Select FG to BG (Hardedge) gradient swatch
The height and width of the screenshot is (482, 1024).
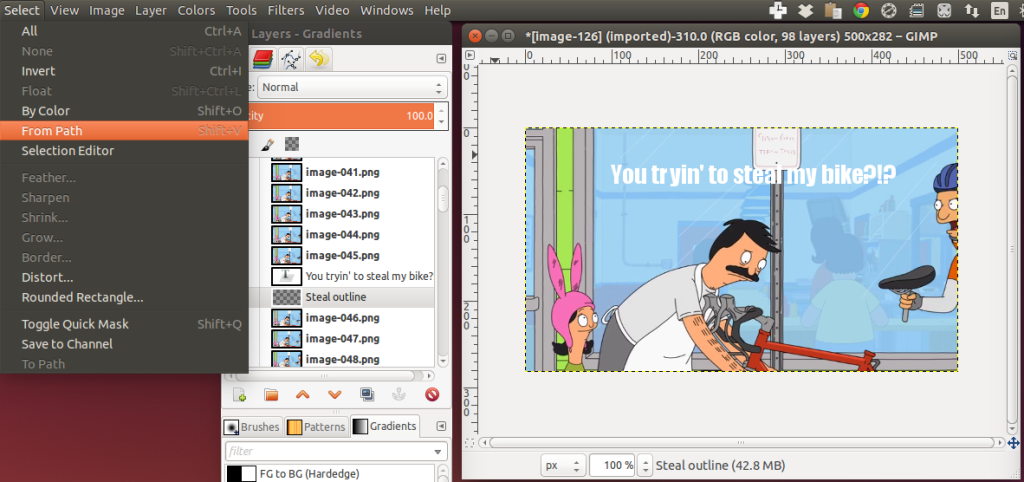pos(241,474)
